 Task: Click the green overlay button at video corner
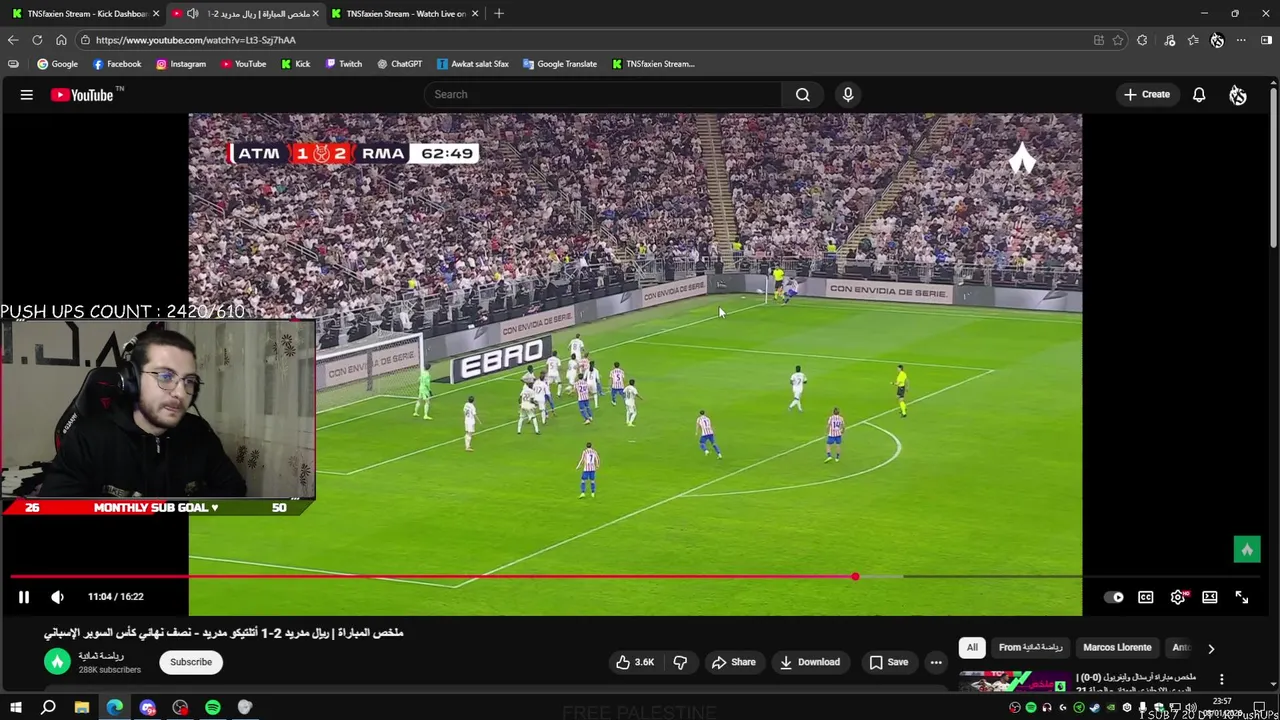tap(1247, 549)
